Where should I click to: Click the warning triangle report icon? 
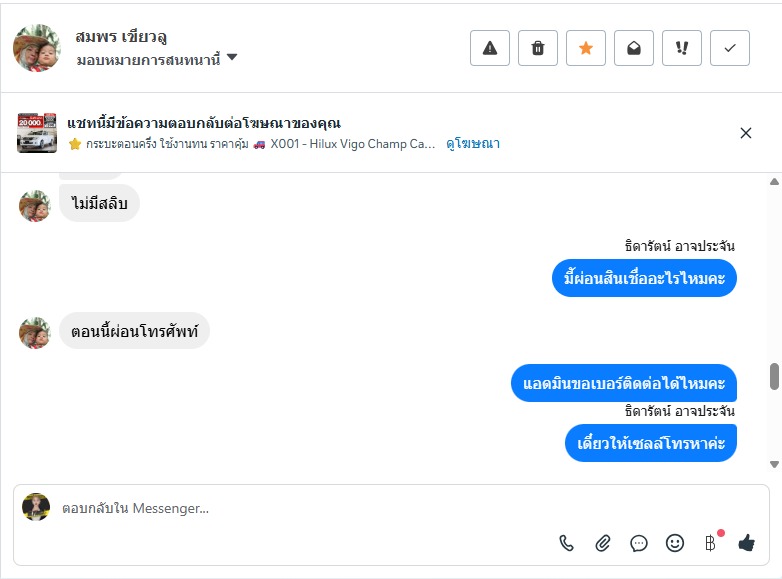490,48
